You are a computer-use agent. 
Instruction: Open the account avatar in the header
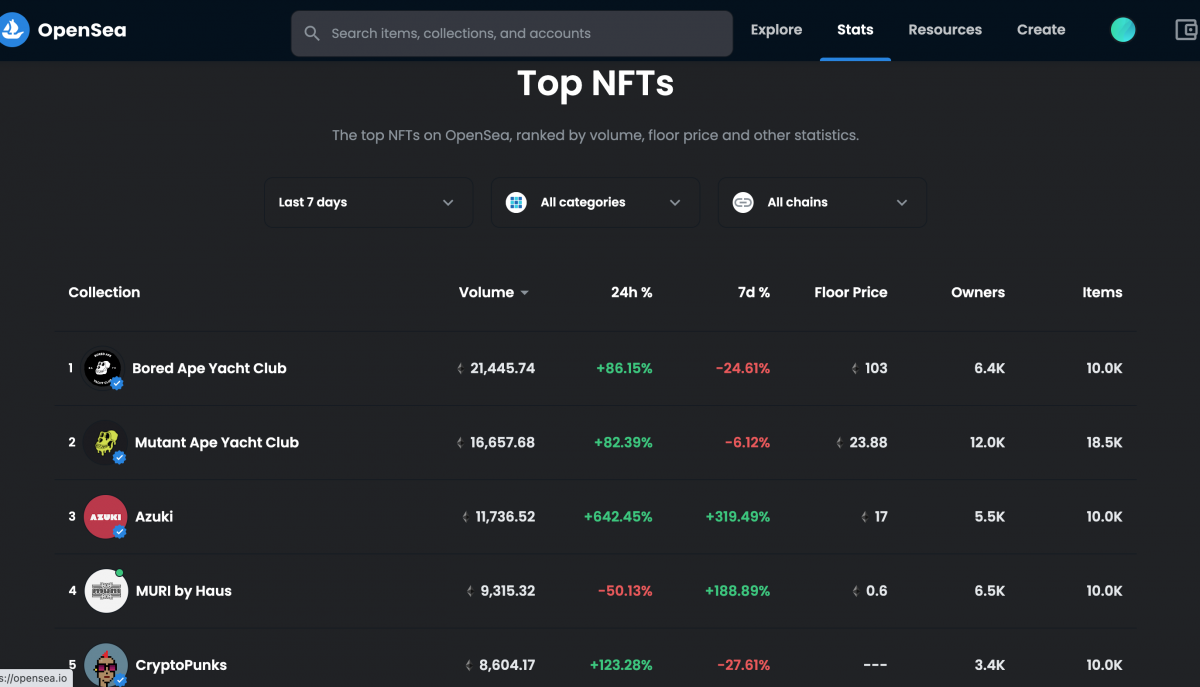click(1123, 30)
